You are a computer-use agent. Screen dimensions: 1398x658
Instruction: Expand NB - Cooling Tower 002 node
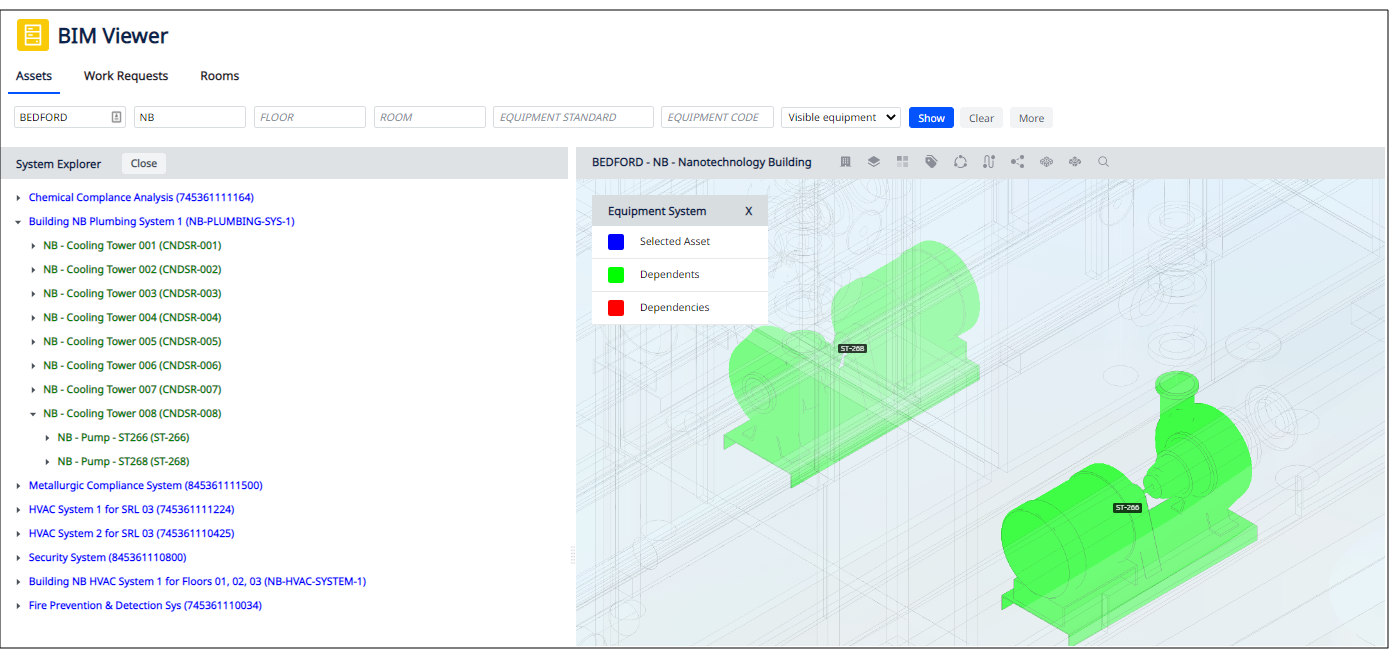pyautogui.click(x=33, y=270)
